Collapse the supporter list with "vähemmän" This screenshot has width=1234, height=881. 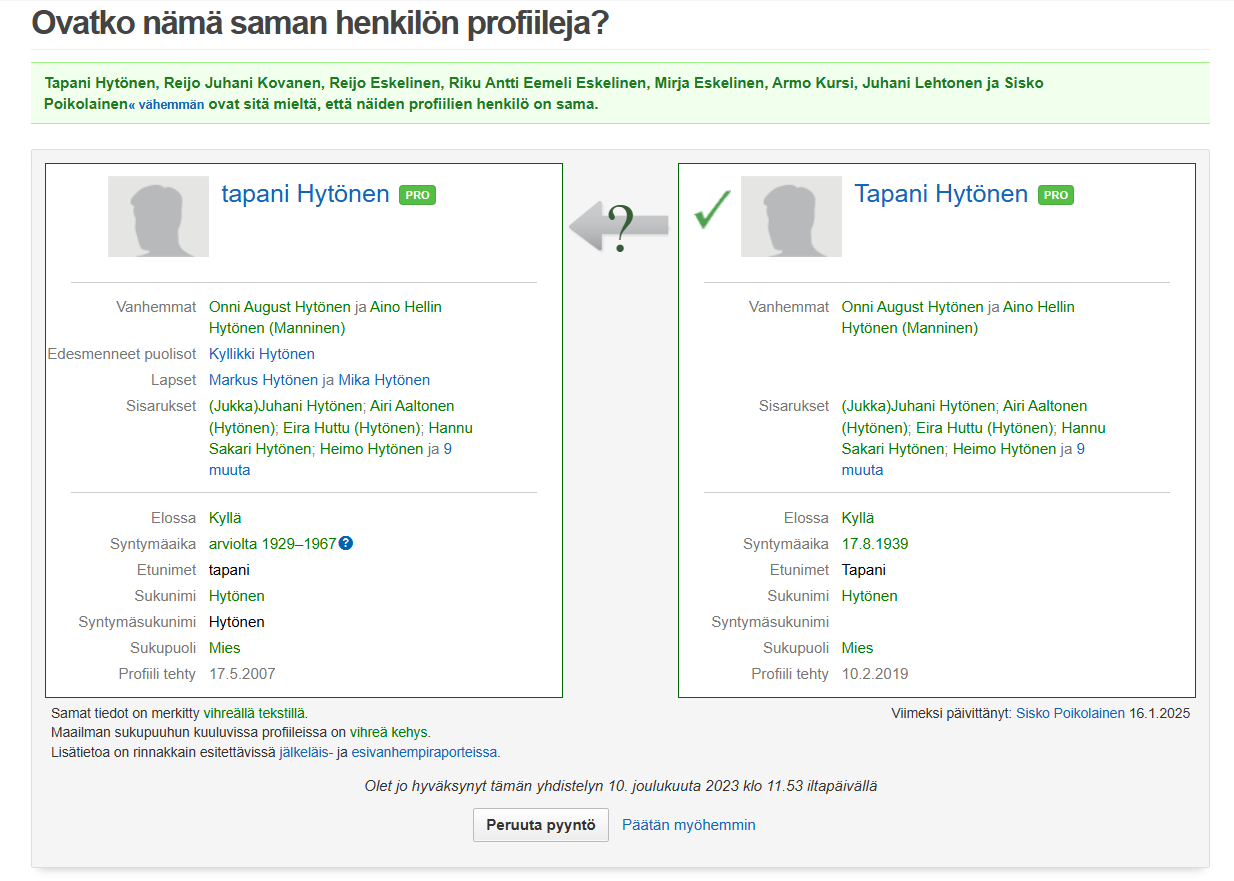[167, 105]
